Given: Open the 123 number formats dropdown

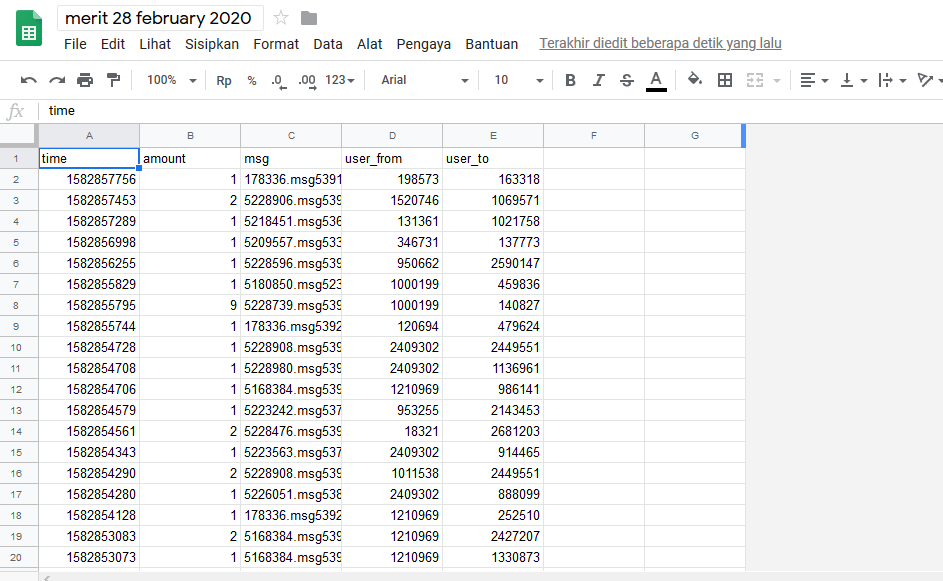Looking at the screenshot, I should coord(340,80).
